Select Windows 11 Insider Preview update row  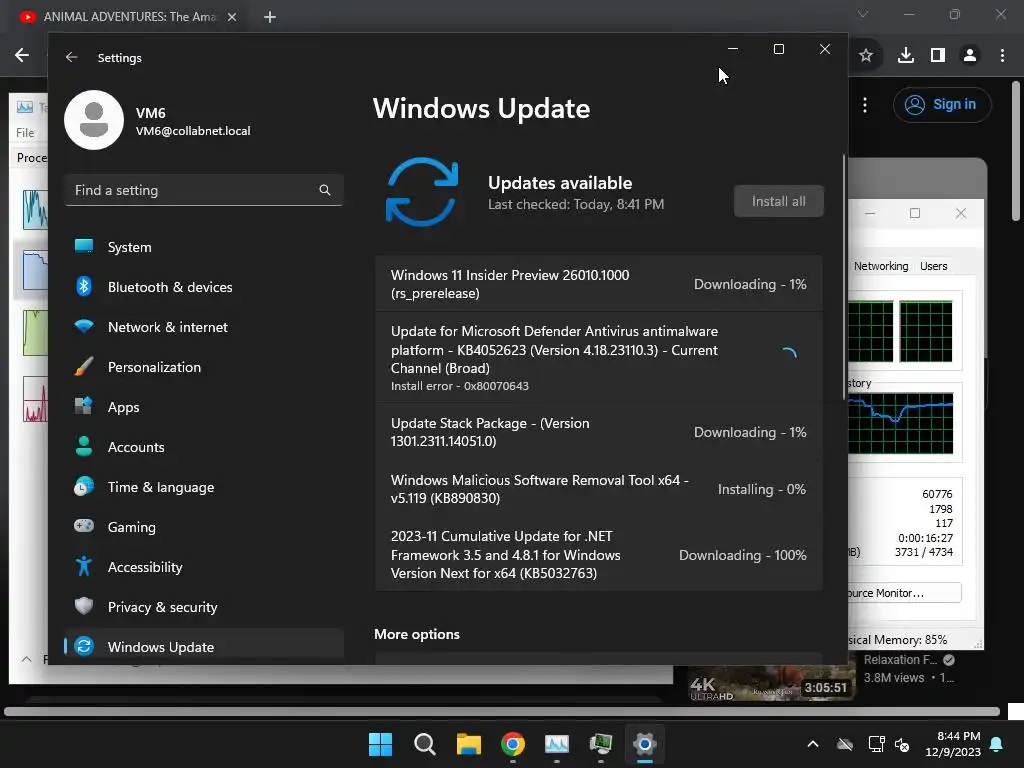tap(598, 284)
